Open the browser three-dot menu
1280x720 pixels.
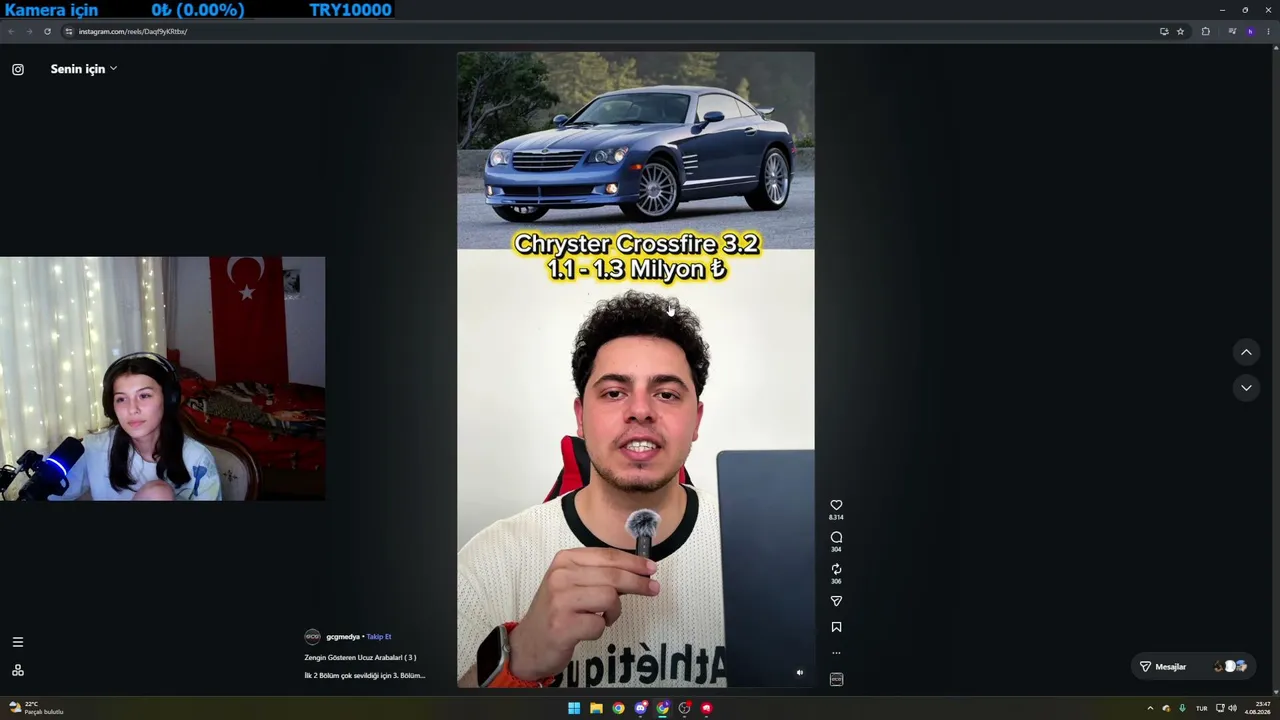click(x=1269, y=31)
